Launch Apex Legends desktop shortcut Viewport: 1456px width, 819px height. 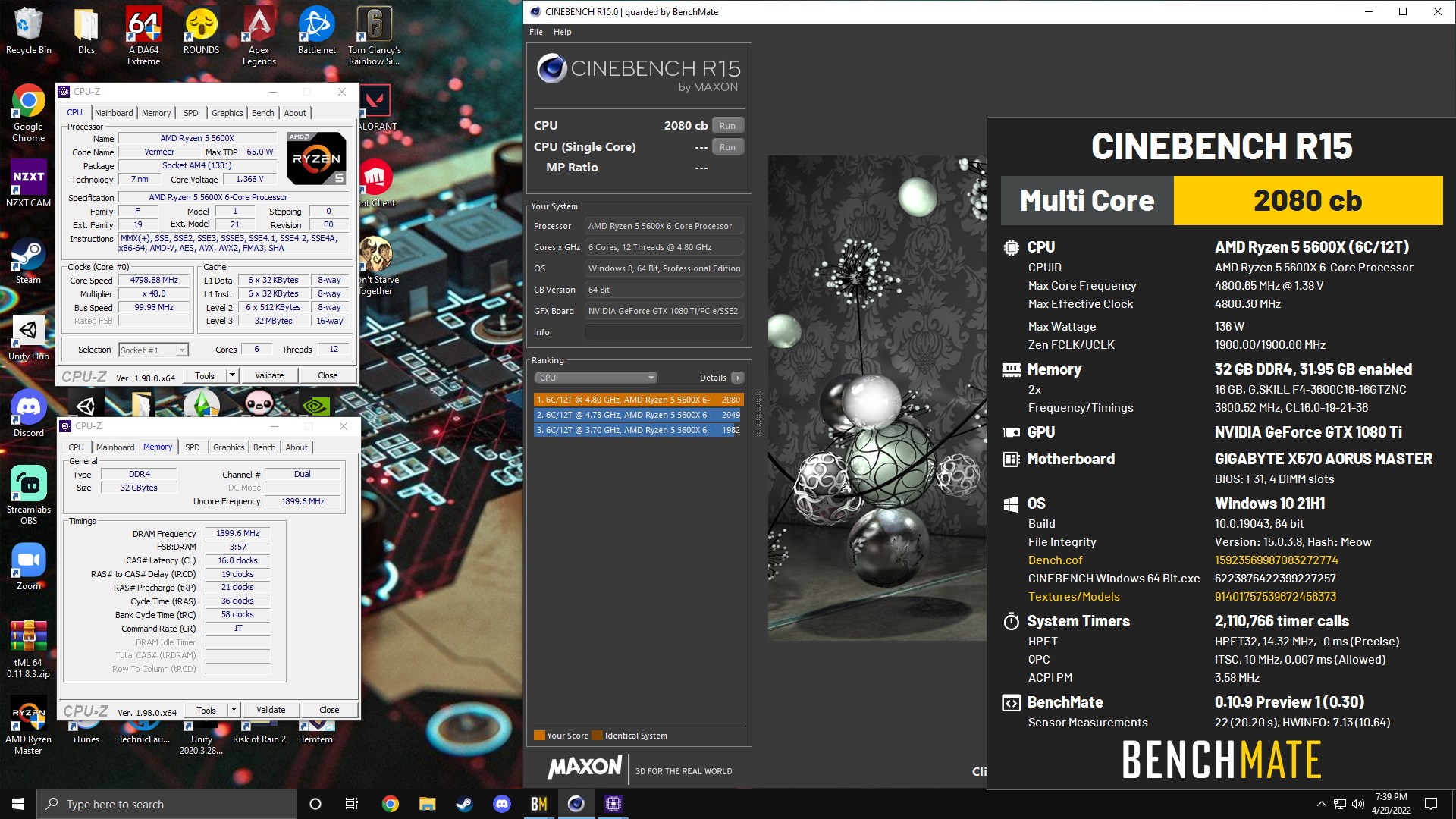pyautogui.click(x=259, y=36)
